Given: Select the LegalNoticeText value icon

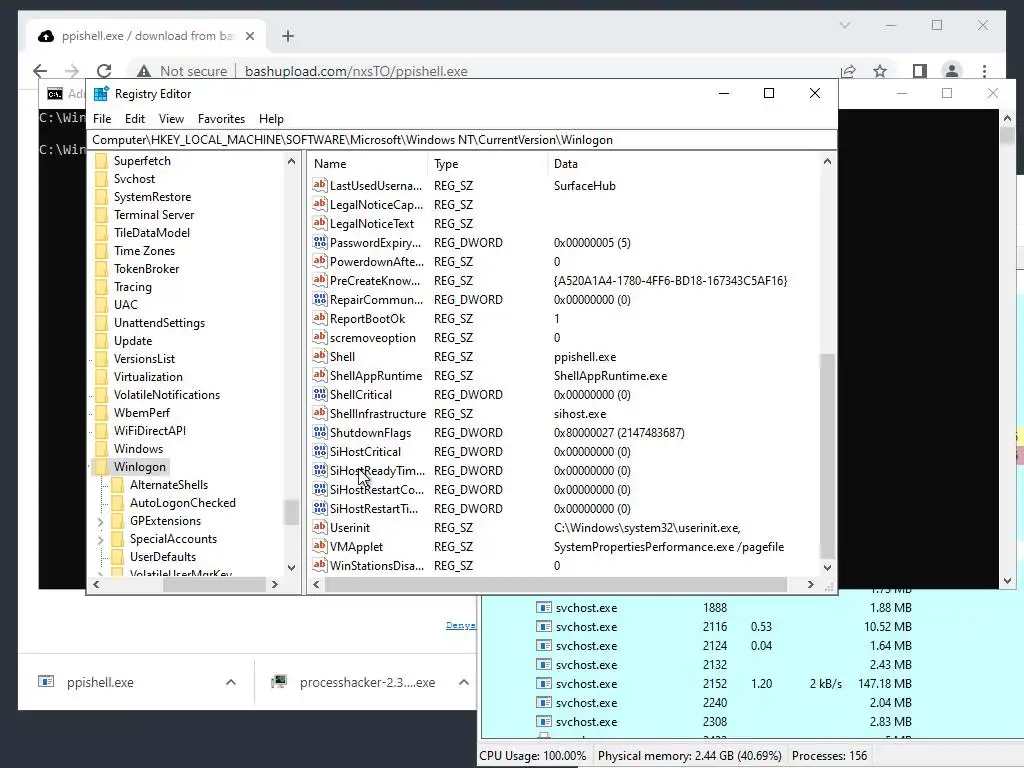Looking at the screenshot, I should [319, 223].
